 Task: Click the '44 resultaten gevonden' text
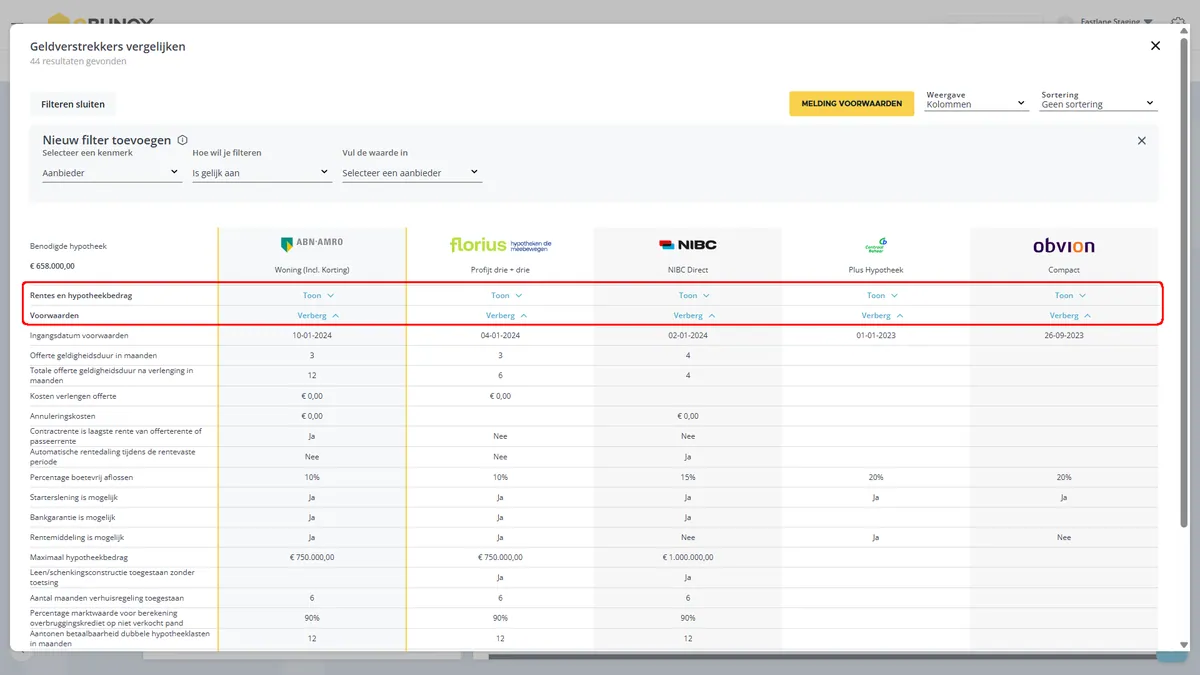point(78,61)
